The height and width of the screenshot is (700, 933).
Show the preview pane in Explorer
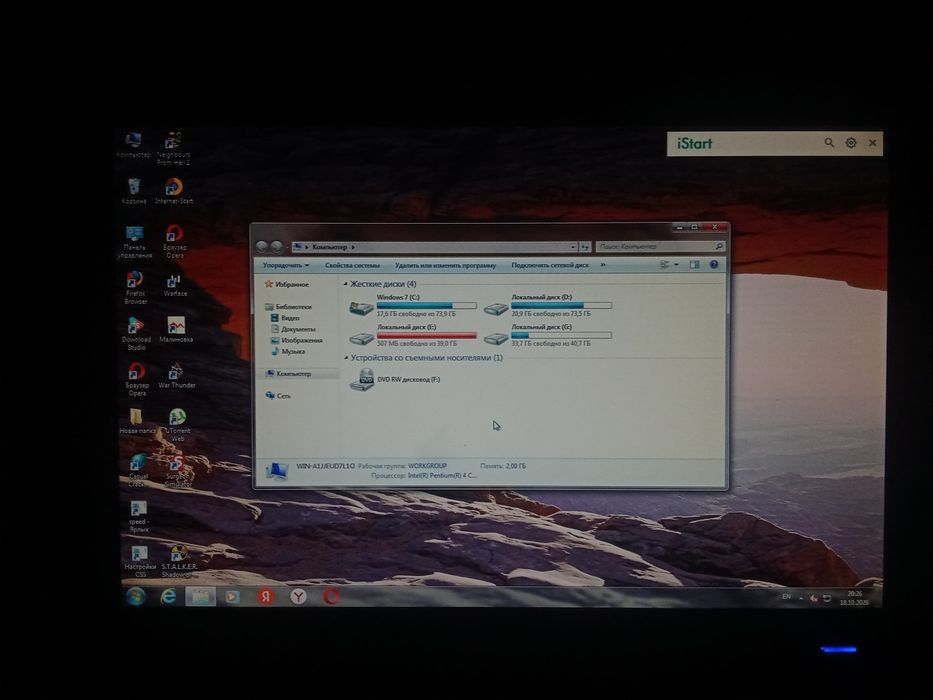click(x=694, y=265)
